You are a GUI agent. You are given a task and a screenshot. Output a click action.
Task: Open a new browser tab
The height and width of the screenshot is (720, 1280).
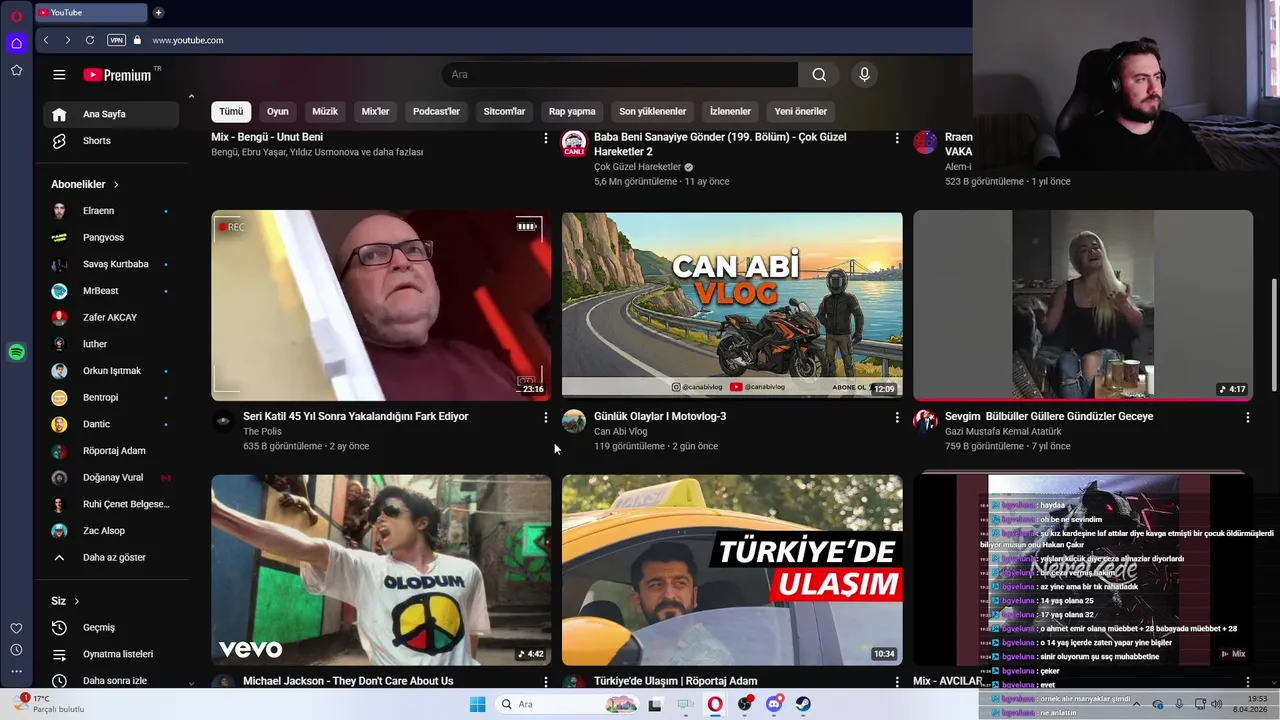(x=158, y=13)
